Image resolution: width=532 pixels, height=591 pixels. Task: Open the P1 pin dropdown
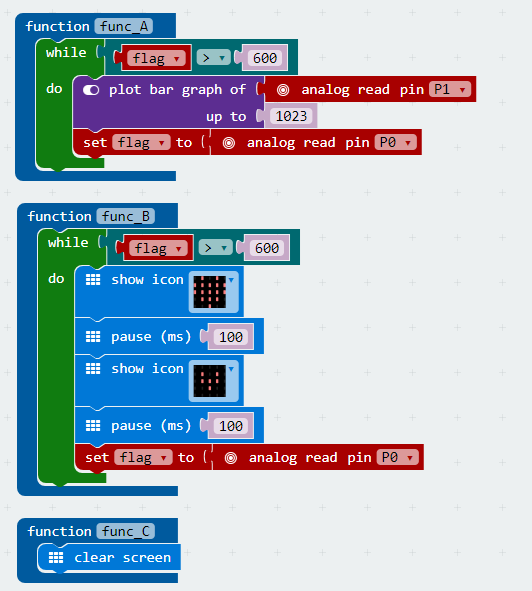pos(450,90)
